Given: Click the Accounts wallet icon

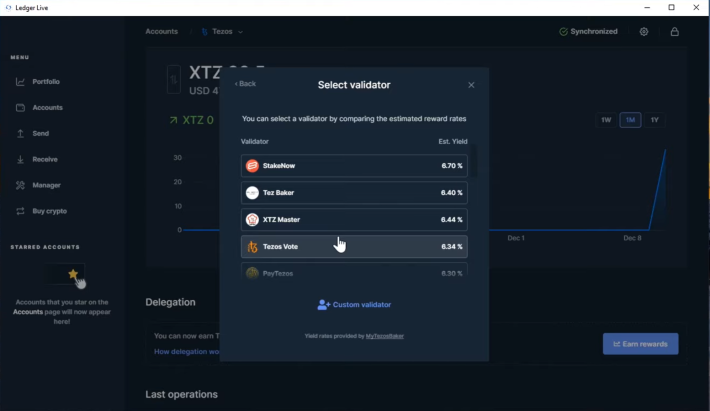Looking at the screenshot, I should 20,108.
